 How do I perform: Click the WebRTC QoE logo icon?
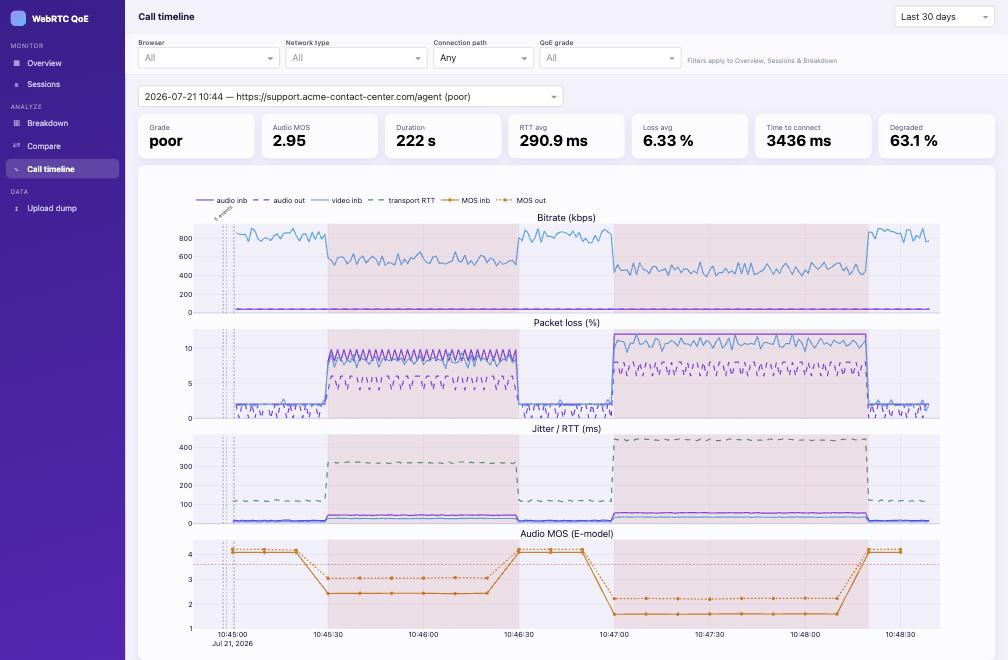tap(19, 18)
